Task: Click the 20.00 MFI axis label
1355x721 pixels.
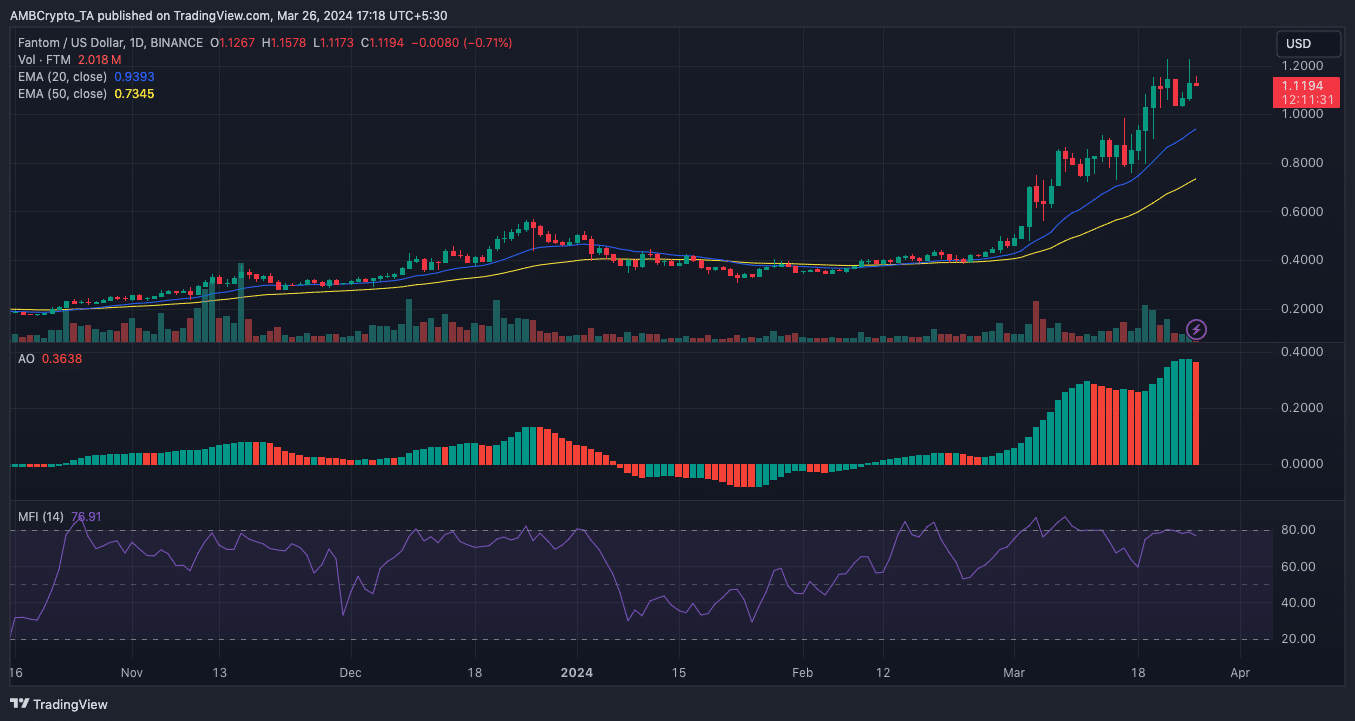Action: [x=1299, y=639]
